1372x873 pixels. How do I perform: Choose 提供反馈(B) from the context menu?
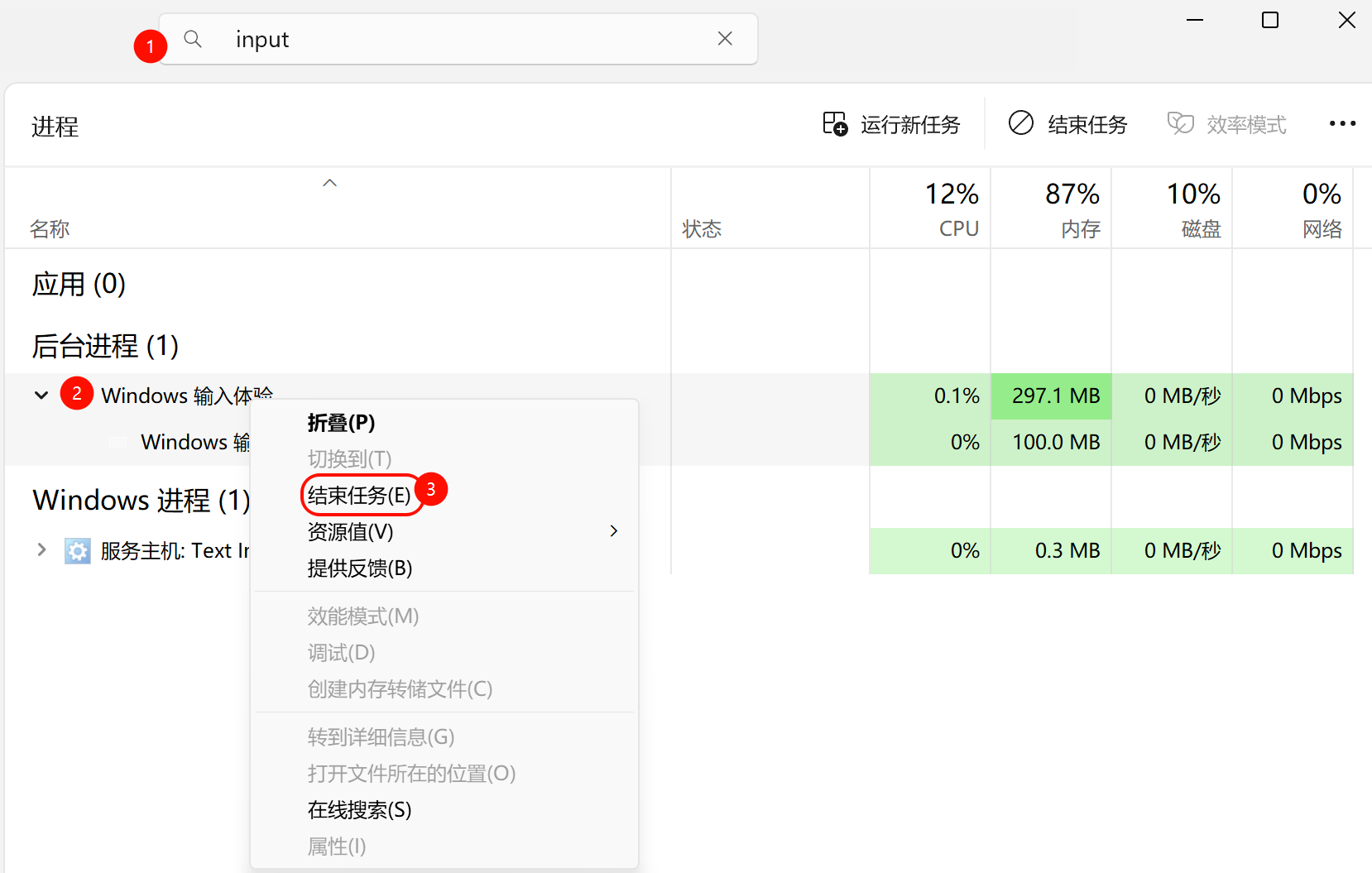(359, 568)
